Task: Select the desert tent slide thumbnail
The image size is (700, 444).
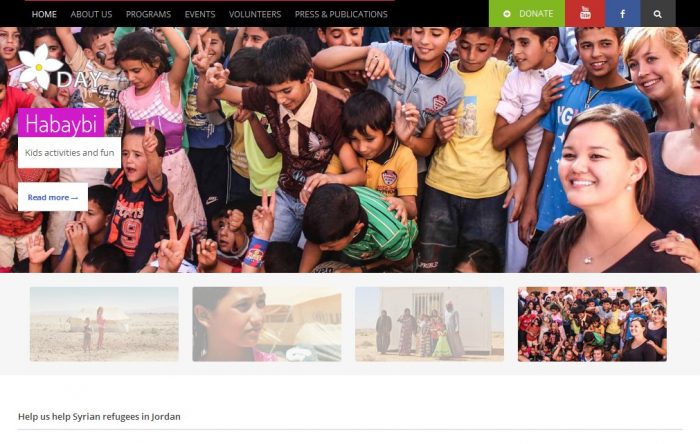Action: coord(104,324)
